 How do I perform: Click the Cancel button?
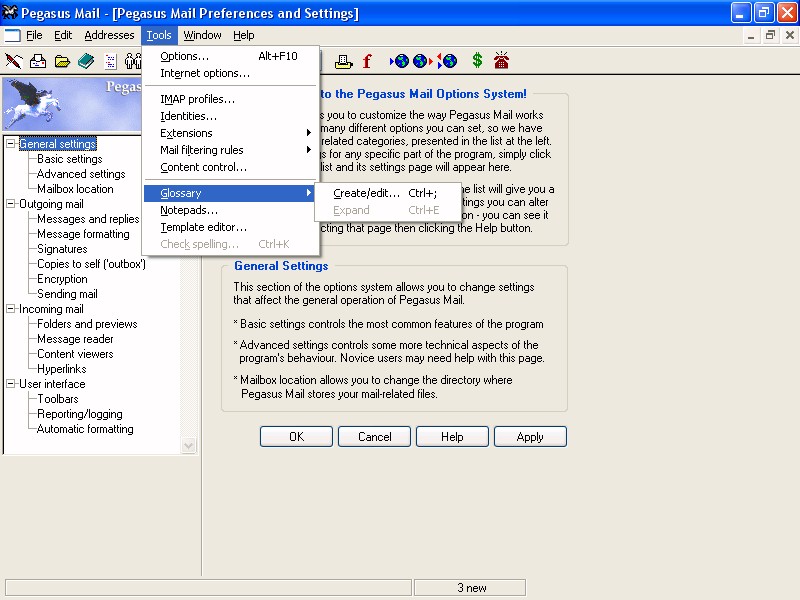pyautogui.click(x=374, y=437)
